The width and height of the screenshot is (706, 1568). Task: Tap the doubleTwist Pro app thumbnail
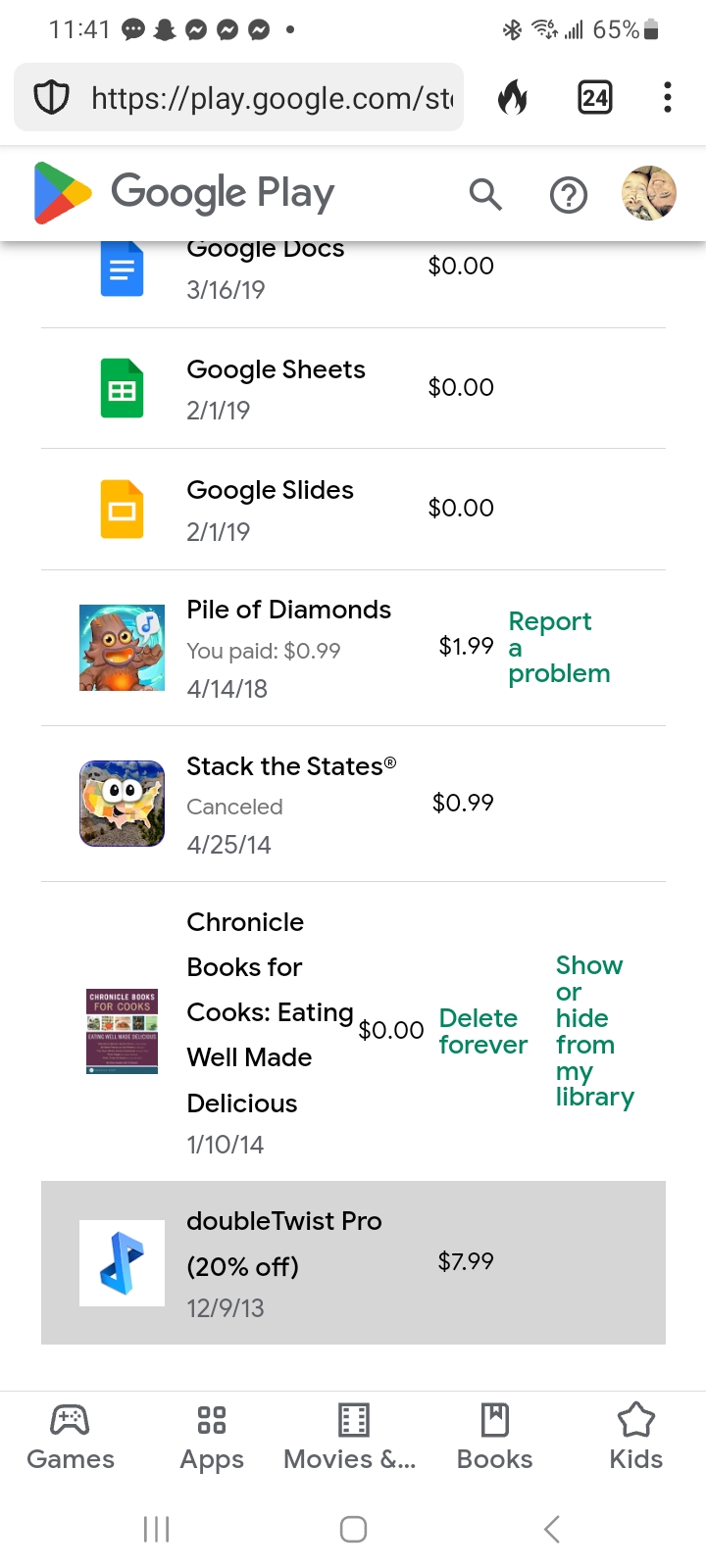[122, 1262]
